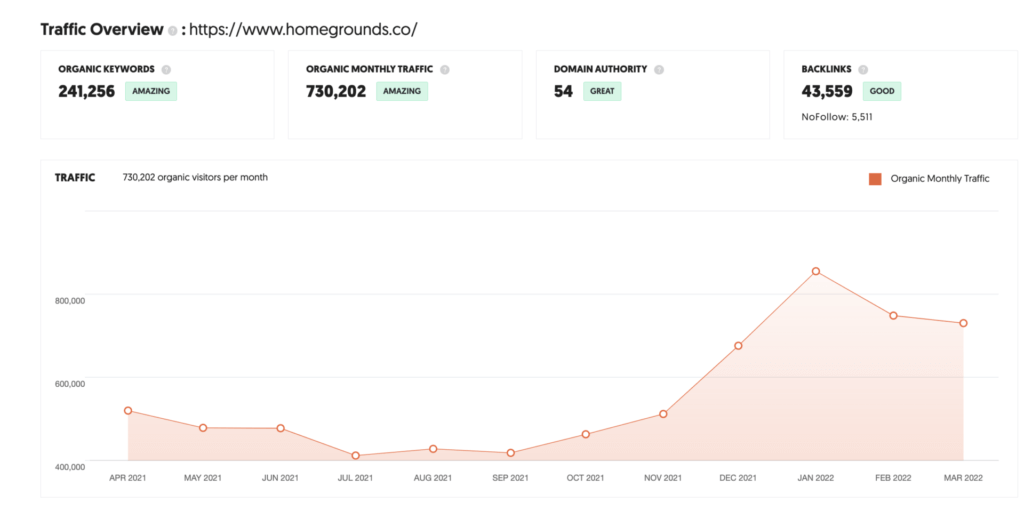Open the Organic Monthly Traffic help icon
Image resolution: width=1024 pixels, height=510 pixels.
(x=445, y=69)
